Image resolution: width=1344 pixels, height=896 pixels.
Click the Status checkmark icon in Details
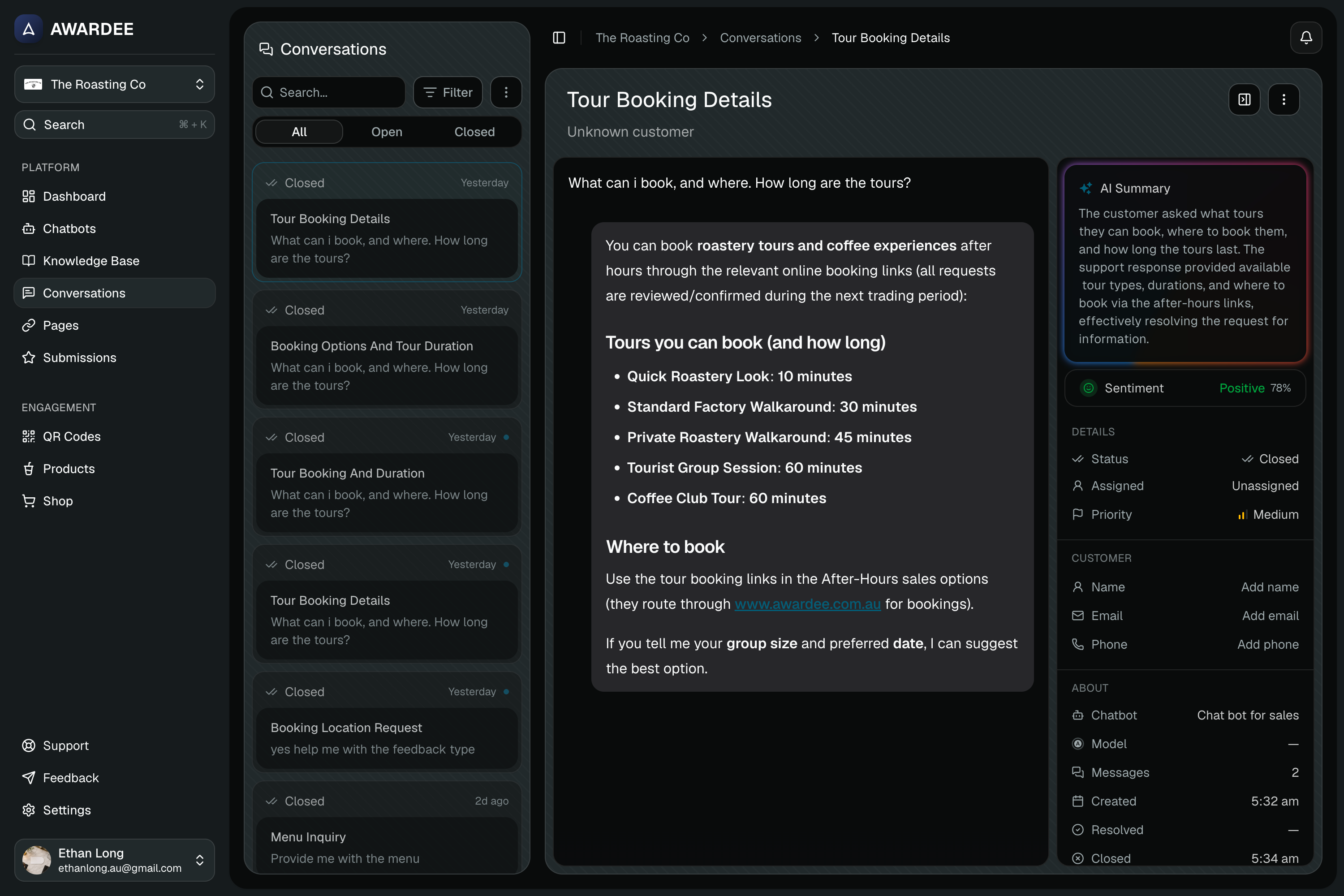point(1078,459)
